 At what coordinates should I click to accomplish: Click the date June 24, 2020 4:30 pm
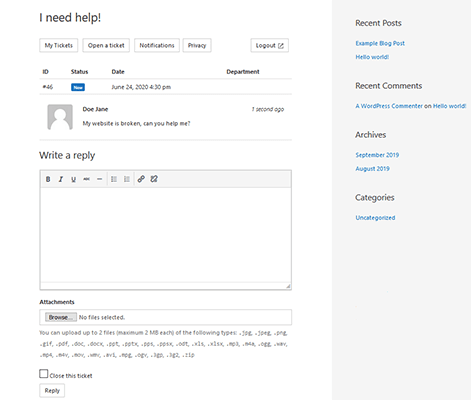pyautogui.click(x=141, y=87)
